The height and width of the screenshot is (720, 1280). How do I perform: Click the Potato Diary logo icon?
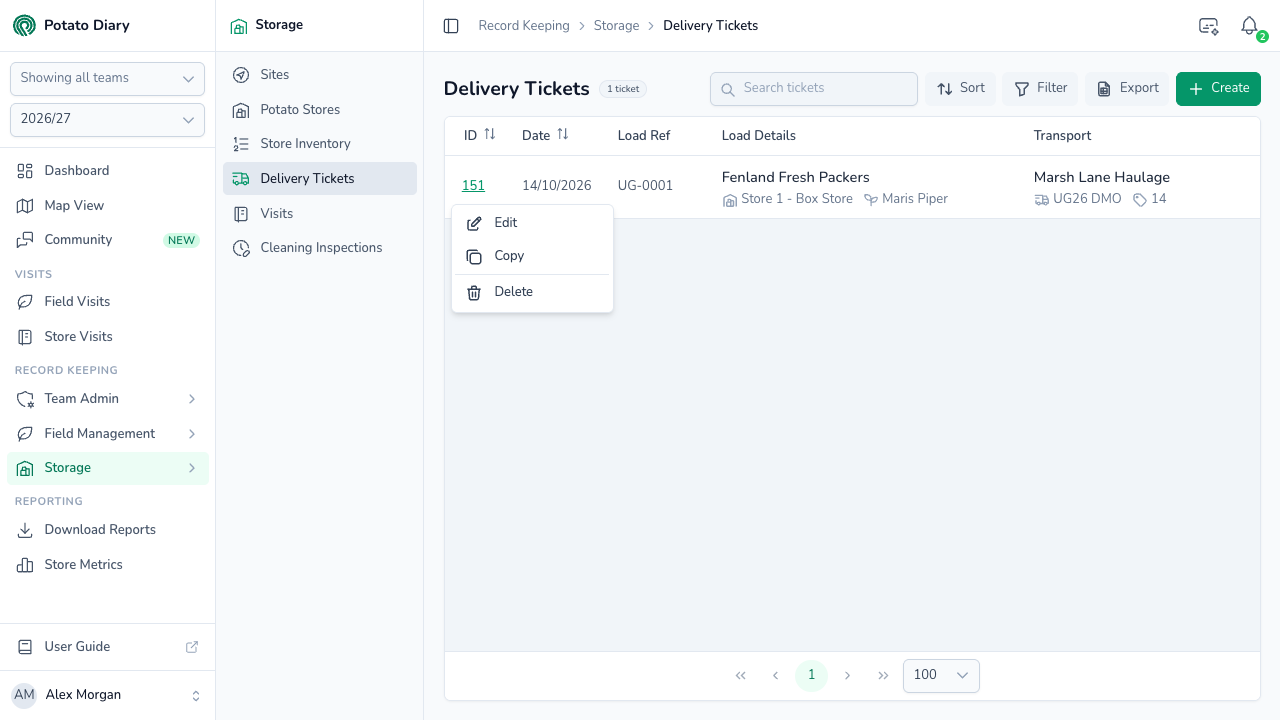tap(24, 25)
